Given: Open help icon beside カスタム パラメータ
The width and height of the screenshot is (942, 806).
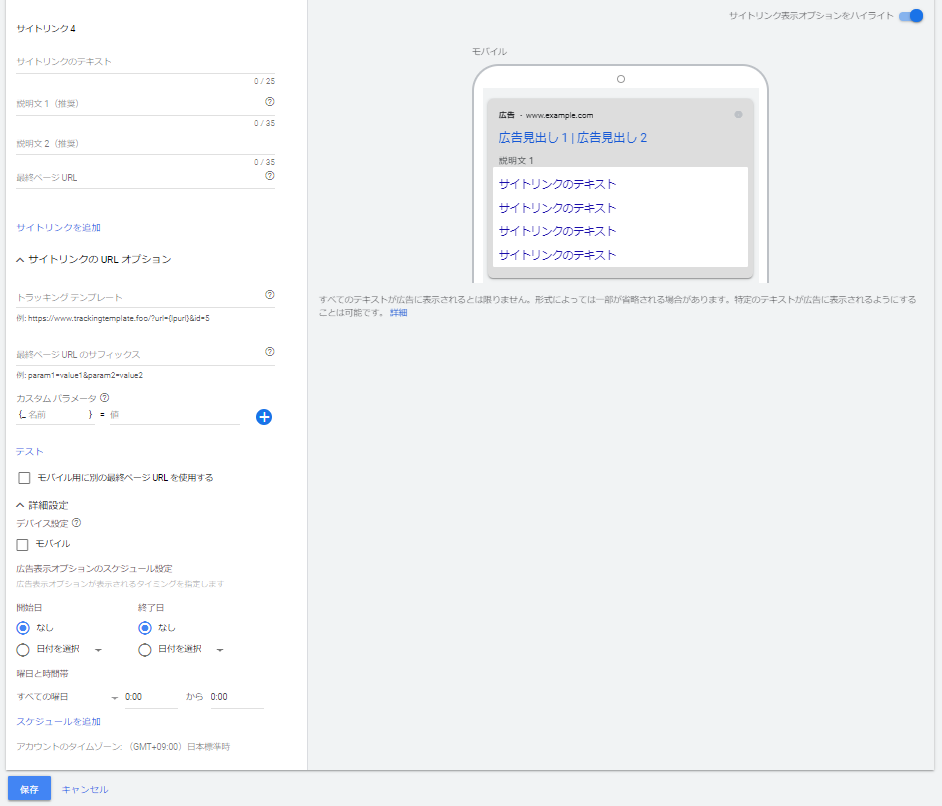Looking at the screenshot, I should 105,398.
